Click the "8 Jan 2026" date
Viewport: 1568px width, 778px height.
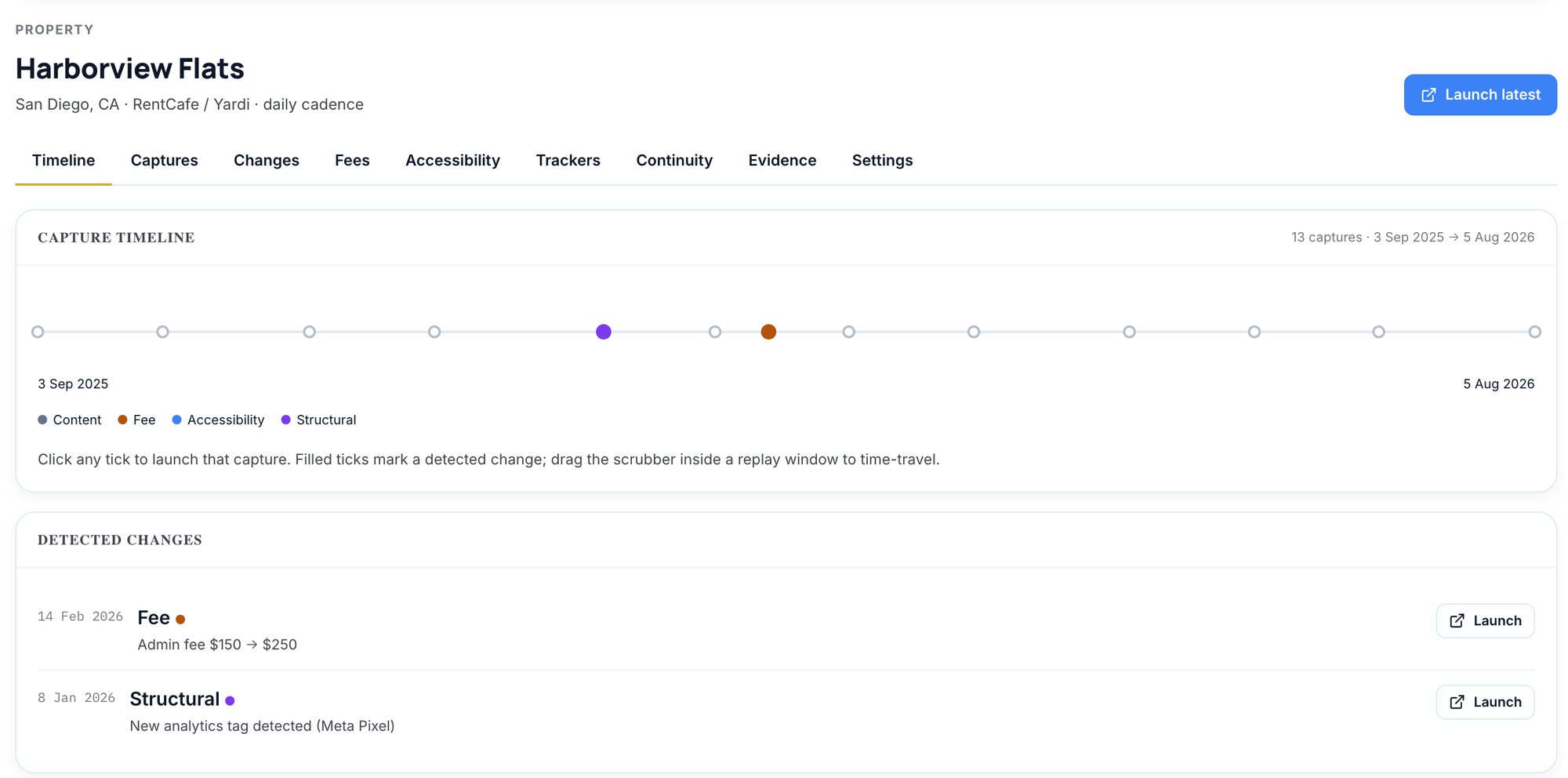point(76,698)
